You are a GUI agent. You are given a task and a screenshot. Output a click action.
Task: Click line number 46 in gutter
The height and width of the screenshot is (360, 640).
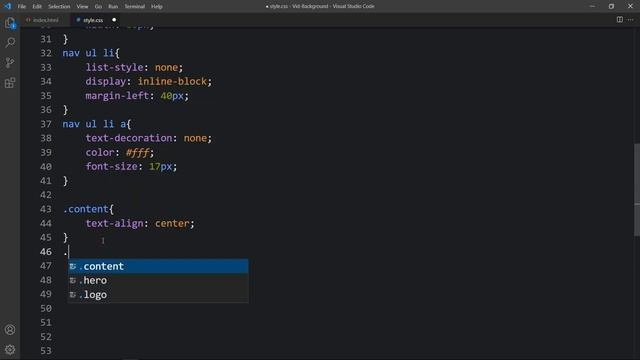pyautogui.click(x=46, y=252)
